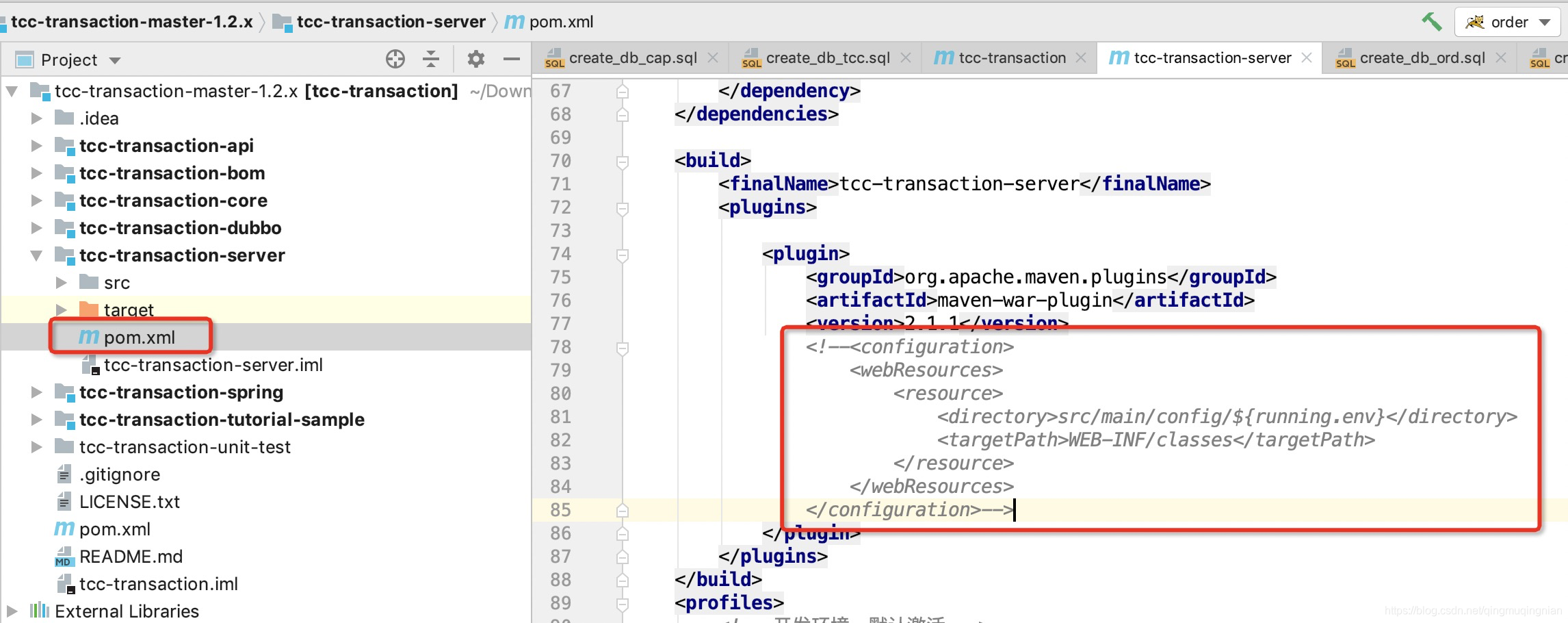Viewport: 1568px width, 623px height.
Task: Expand the .idea folder
Action: coord(36,118)
